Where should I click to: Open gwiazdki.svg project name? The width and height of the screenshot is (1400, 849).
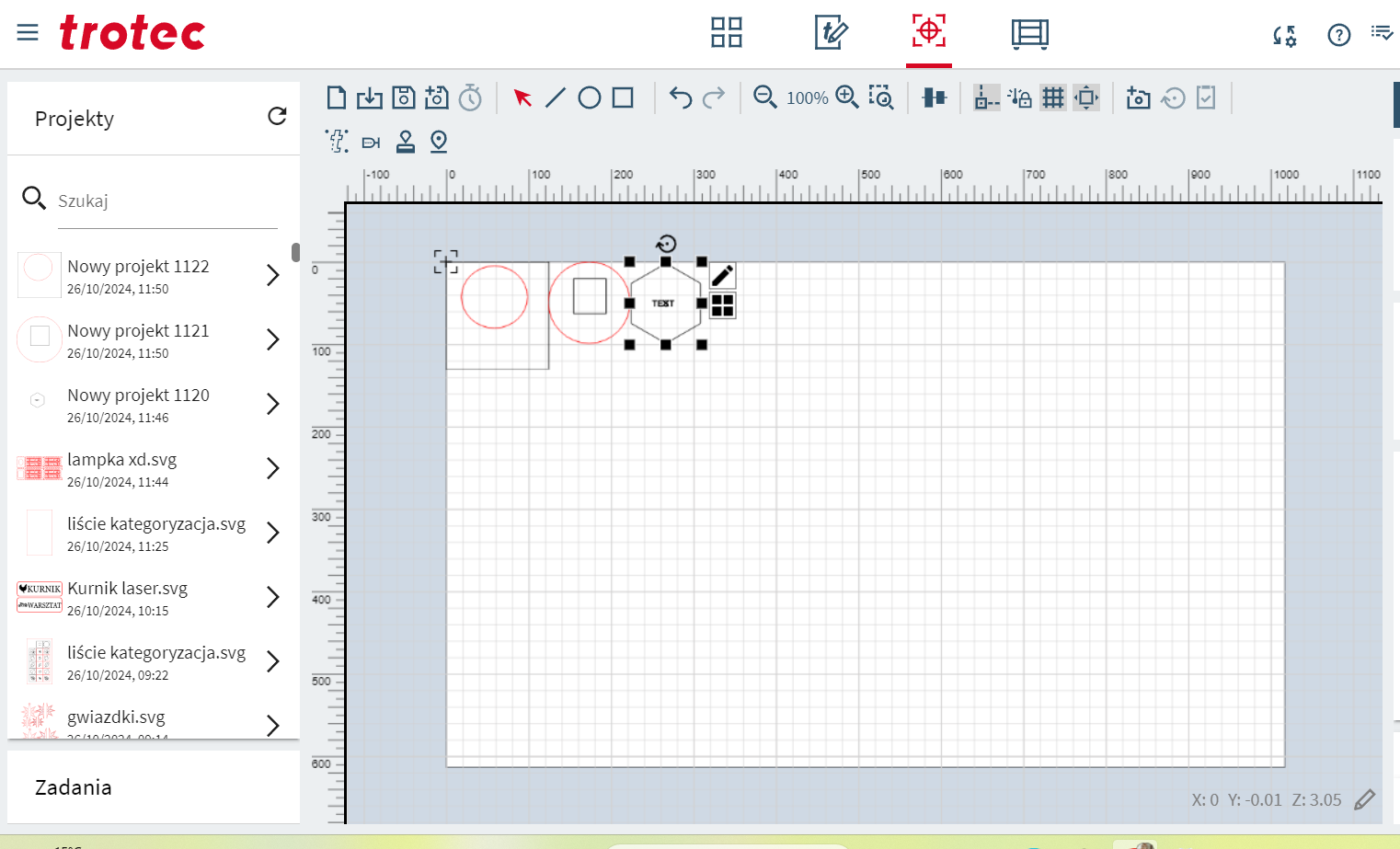[116, 717]
